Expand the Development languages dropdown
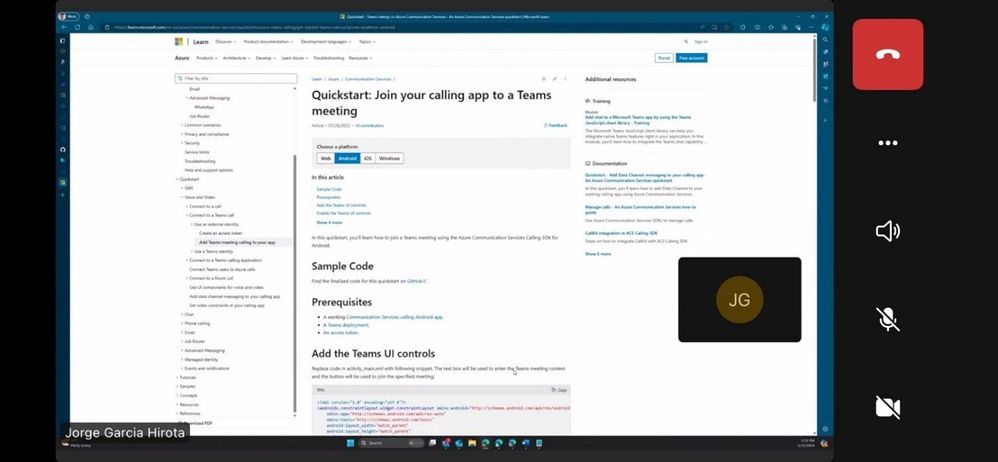The image size is (998, 462). [327, 41]
